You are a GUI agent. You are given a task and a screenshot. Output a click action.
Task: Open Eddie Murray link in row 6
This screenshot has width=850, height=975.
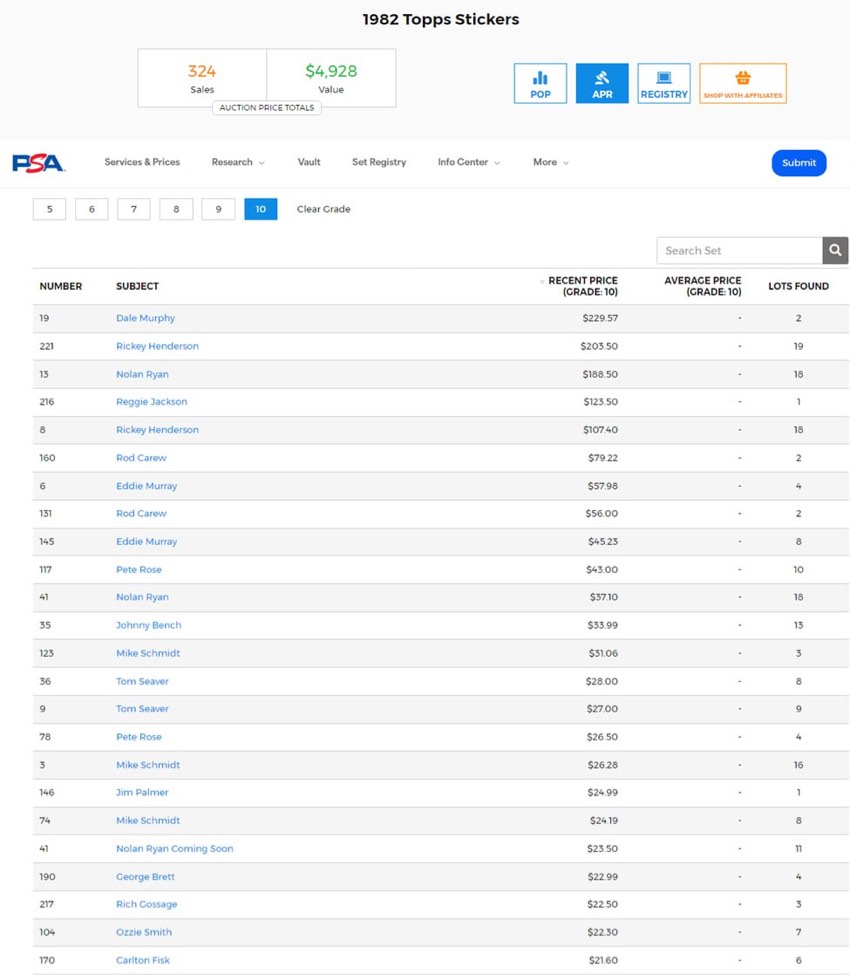tap(147, 486)
